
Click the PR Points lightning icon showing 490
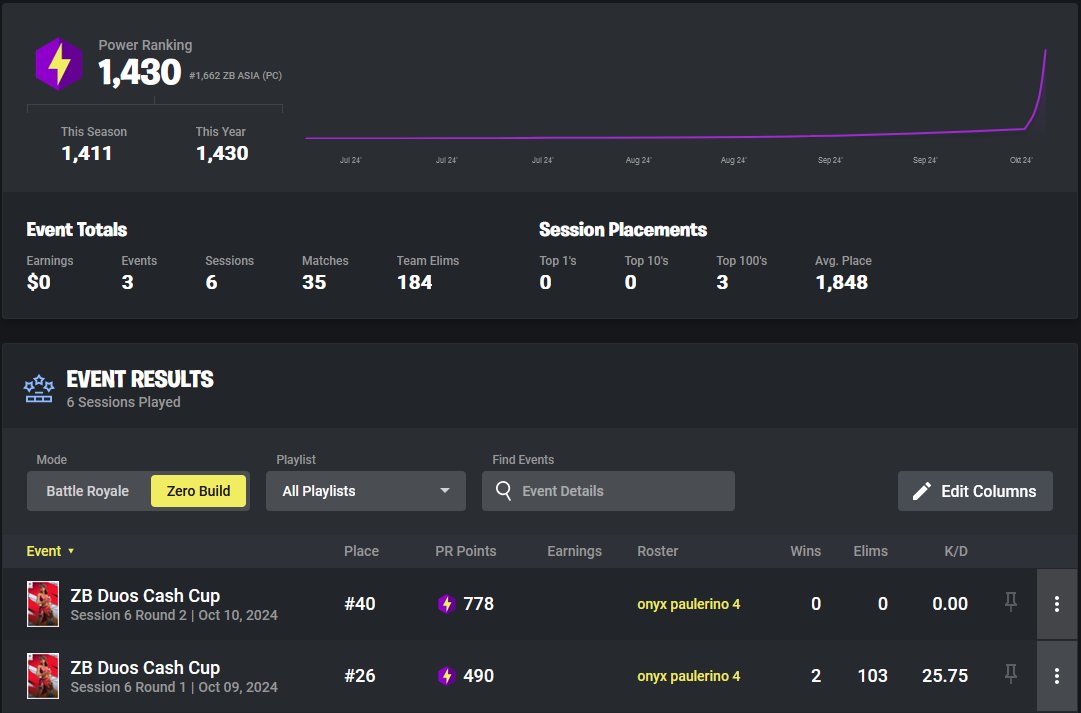(x=446, y=675)
